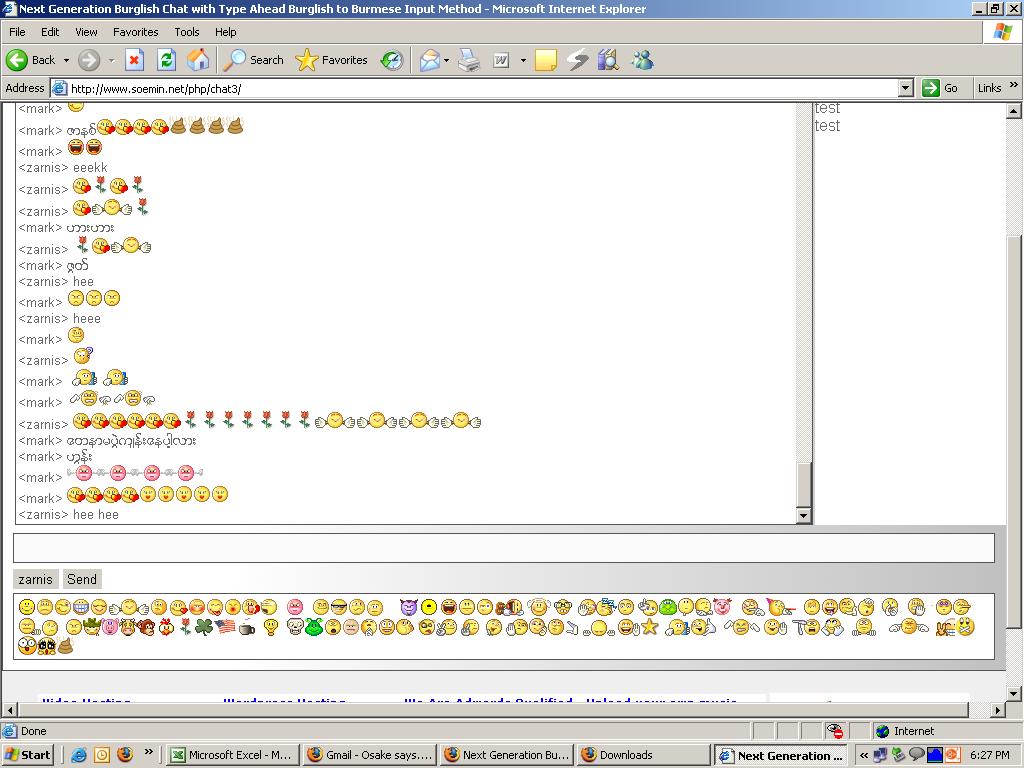The image size is (1024, 768).
Task: Expand hidden system tray icons
Action: click(863, 756)
